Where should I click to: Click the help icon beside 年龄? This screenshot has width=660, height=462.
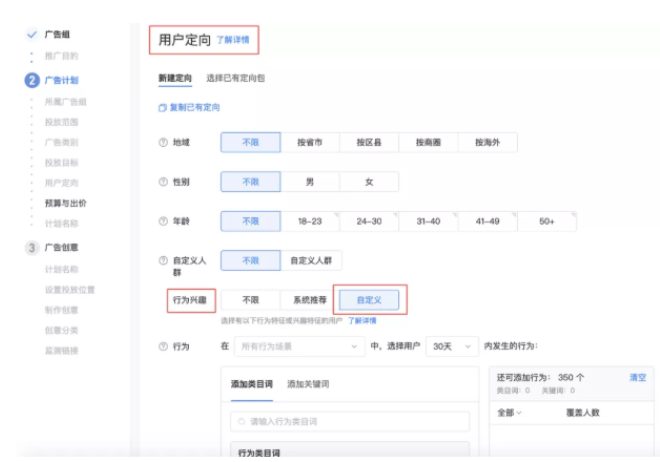point(163,221)
